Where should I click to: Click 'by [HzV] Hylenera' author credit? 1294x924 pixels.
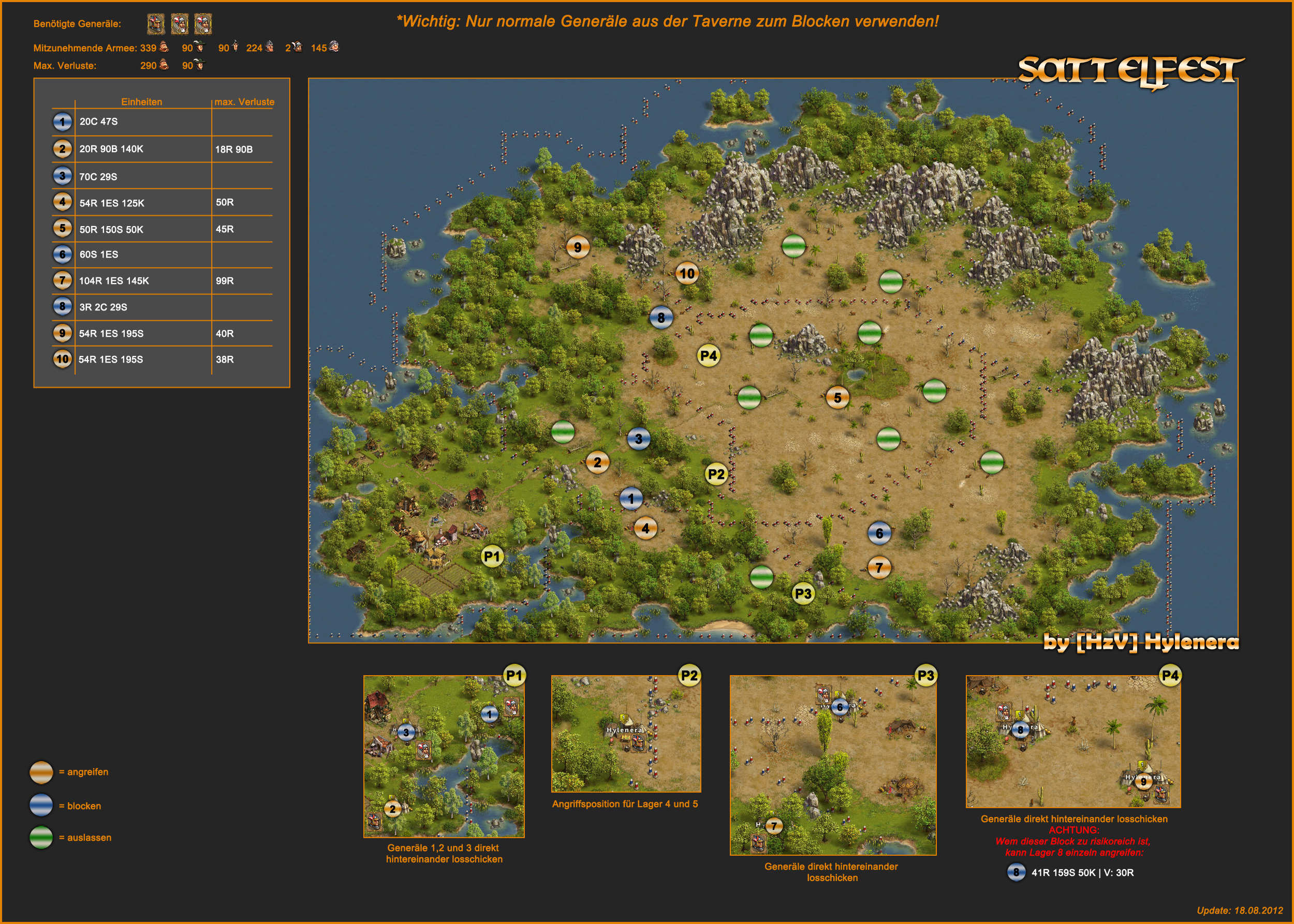tap(1141, 643)
